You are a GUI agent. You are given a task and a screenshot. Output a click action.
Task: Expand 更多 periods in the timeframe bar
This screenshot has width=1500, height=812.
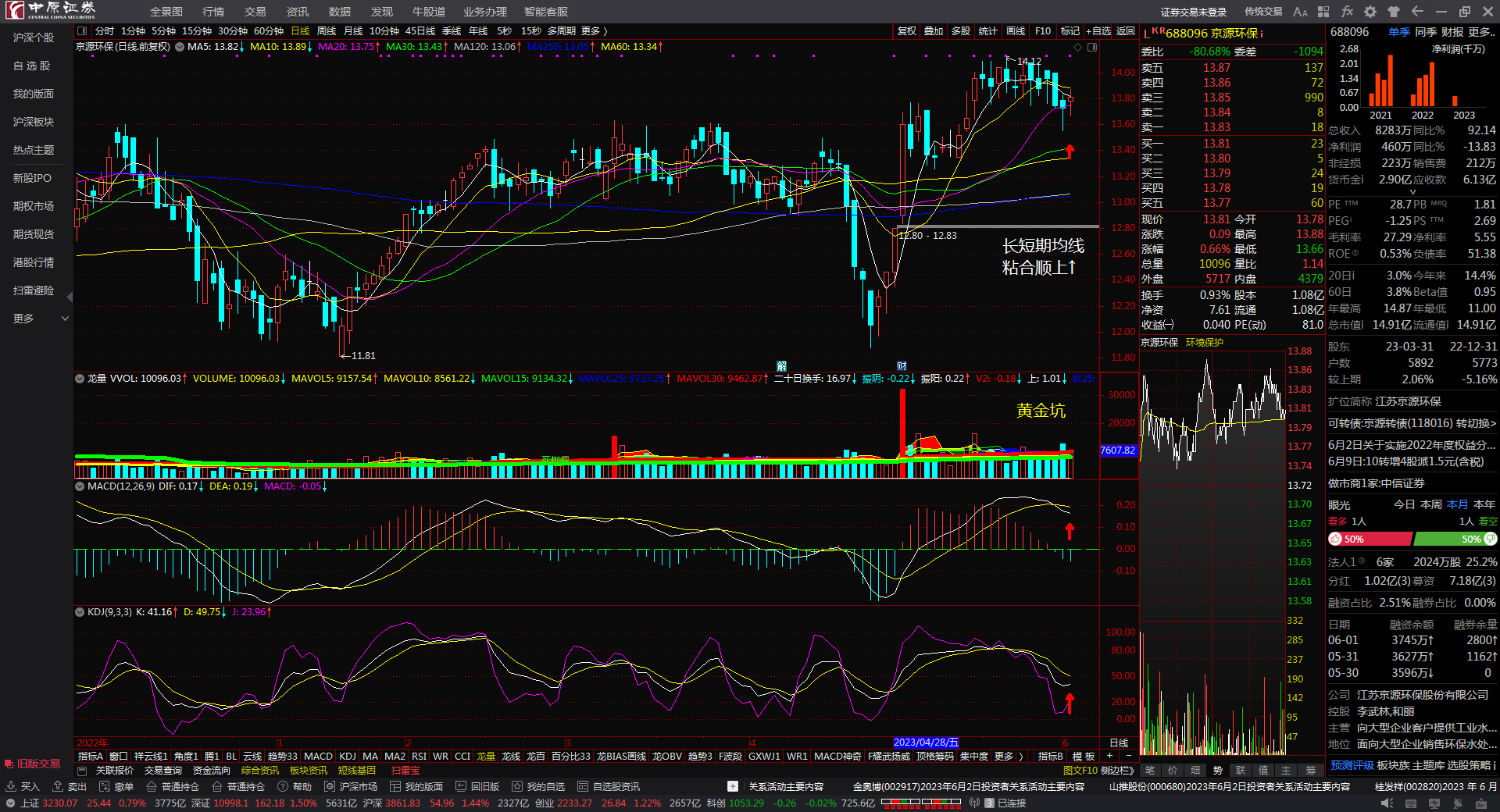595,31
